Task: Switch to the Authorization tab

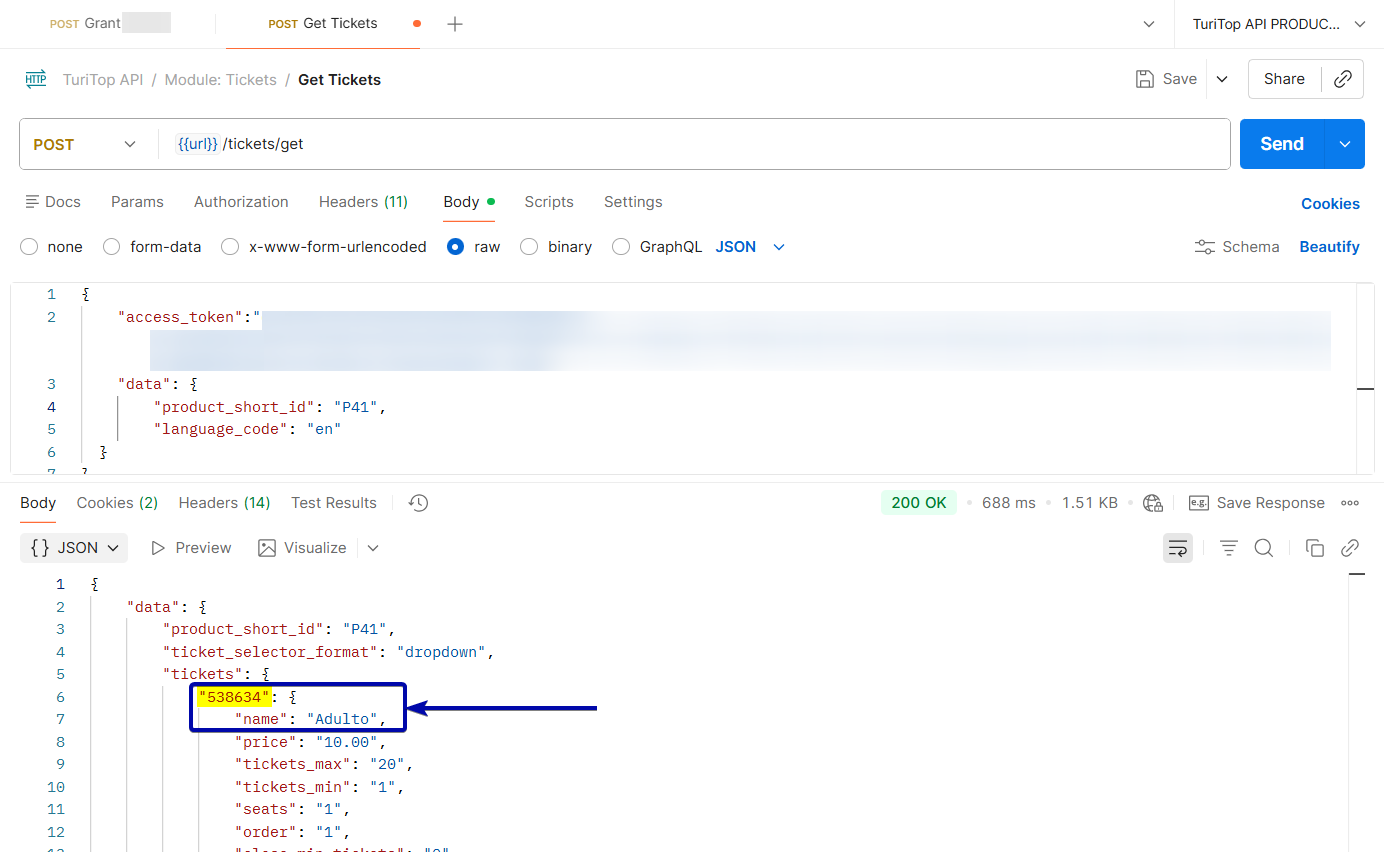Action: [241, 202]
